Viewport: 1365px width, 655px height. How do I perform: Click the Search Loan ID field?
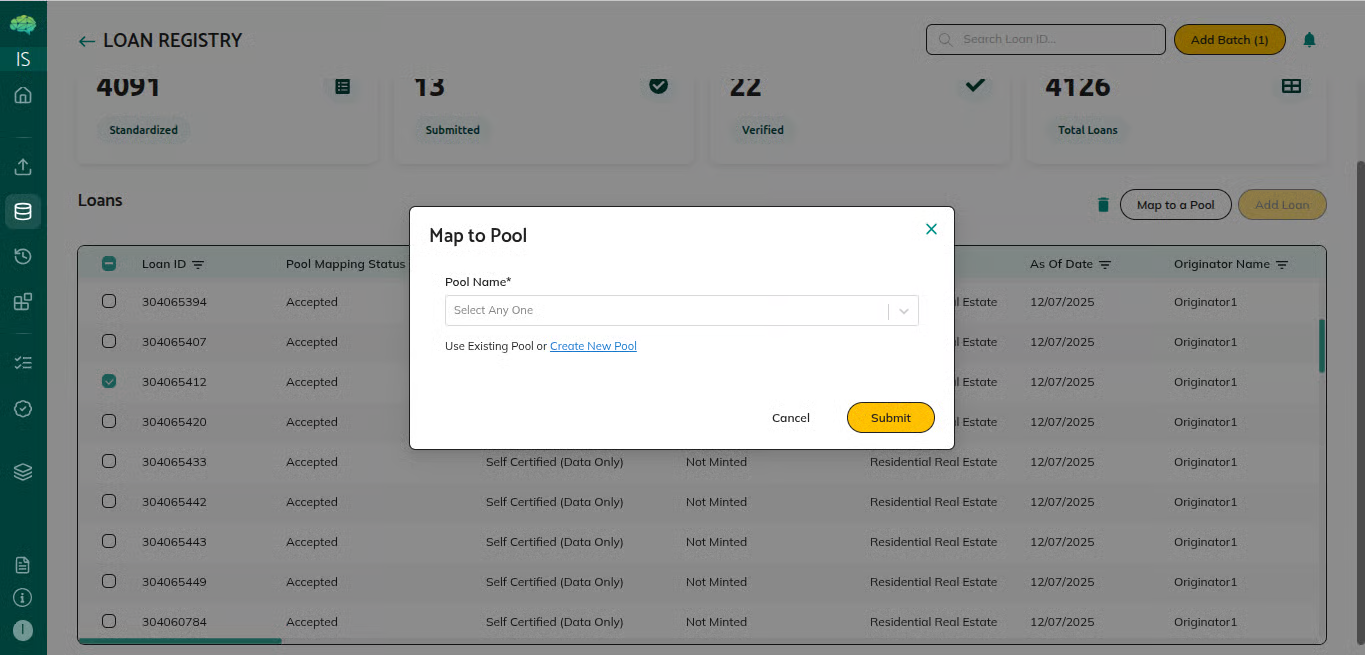coord(1050,40)
